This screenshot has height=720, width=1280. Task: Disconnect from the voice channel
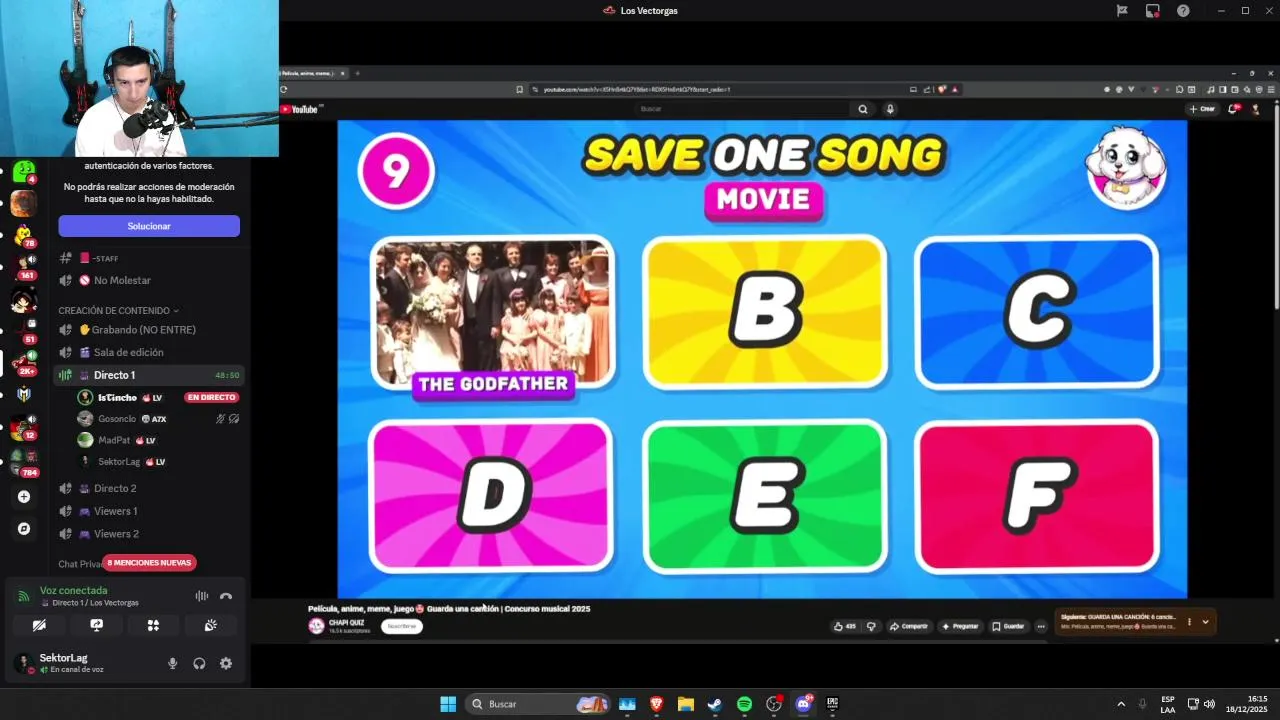click(x=226, y=596)
